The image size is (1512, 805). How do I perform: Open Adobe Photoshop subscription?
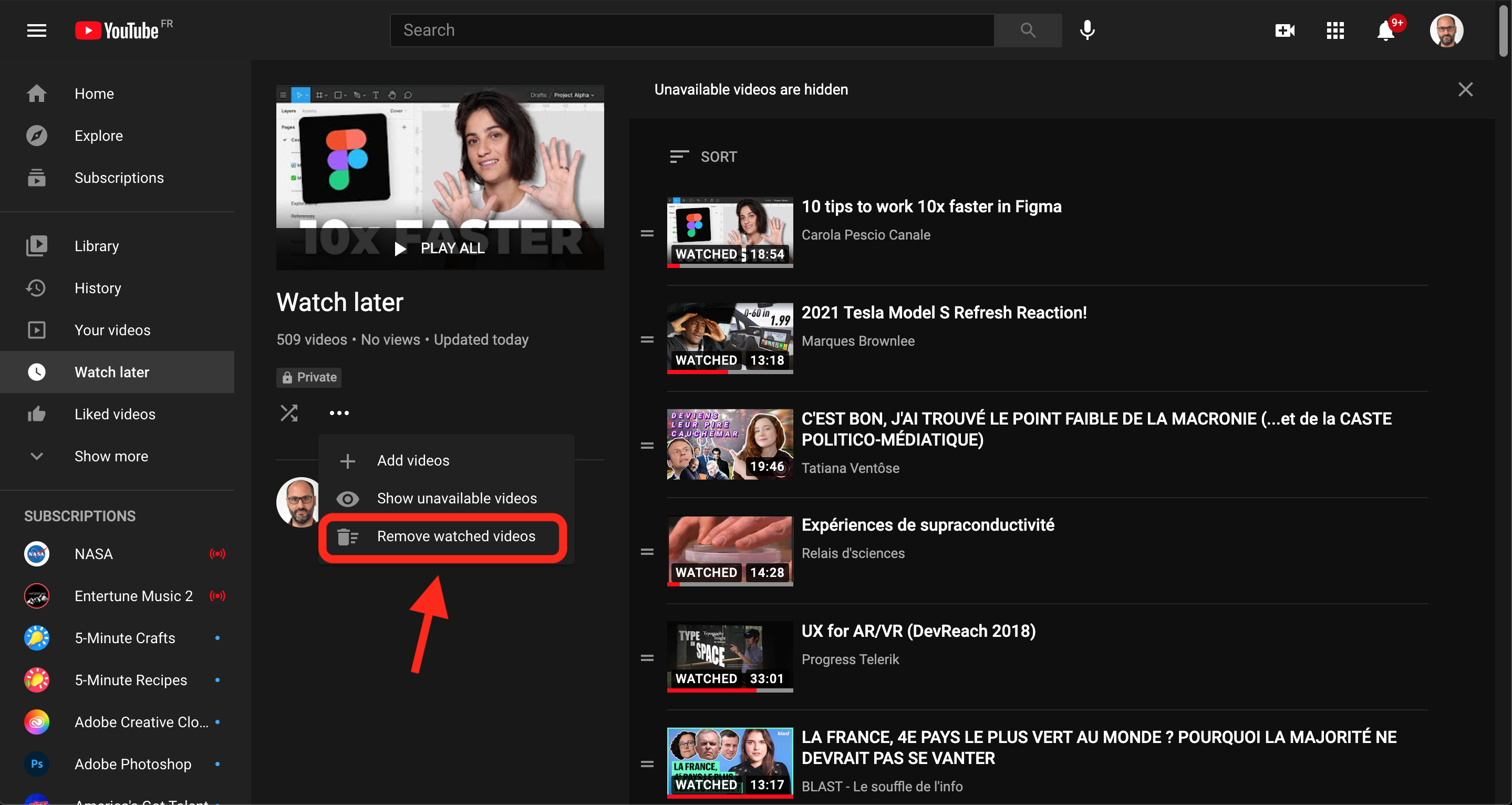(x=117, y=764)
